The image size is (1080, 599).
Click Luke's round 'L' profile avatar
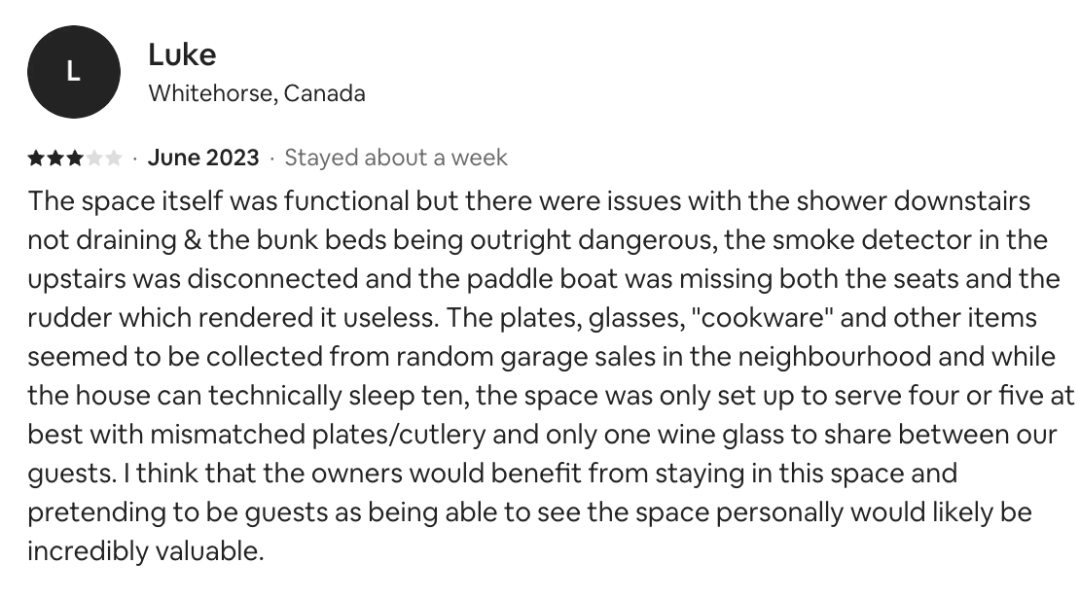coord(74,72)
